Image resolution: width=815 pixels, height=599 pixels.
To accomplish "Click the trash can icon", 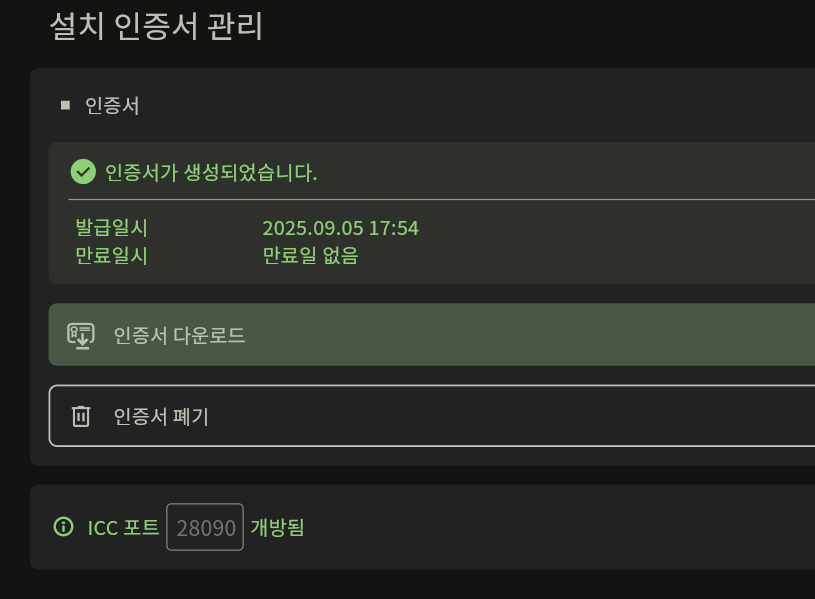I will point(81,416).
